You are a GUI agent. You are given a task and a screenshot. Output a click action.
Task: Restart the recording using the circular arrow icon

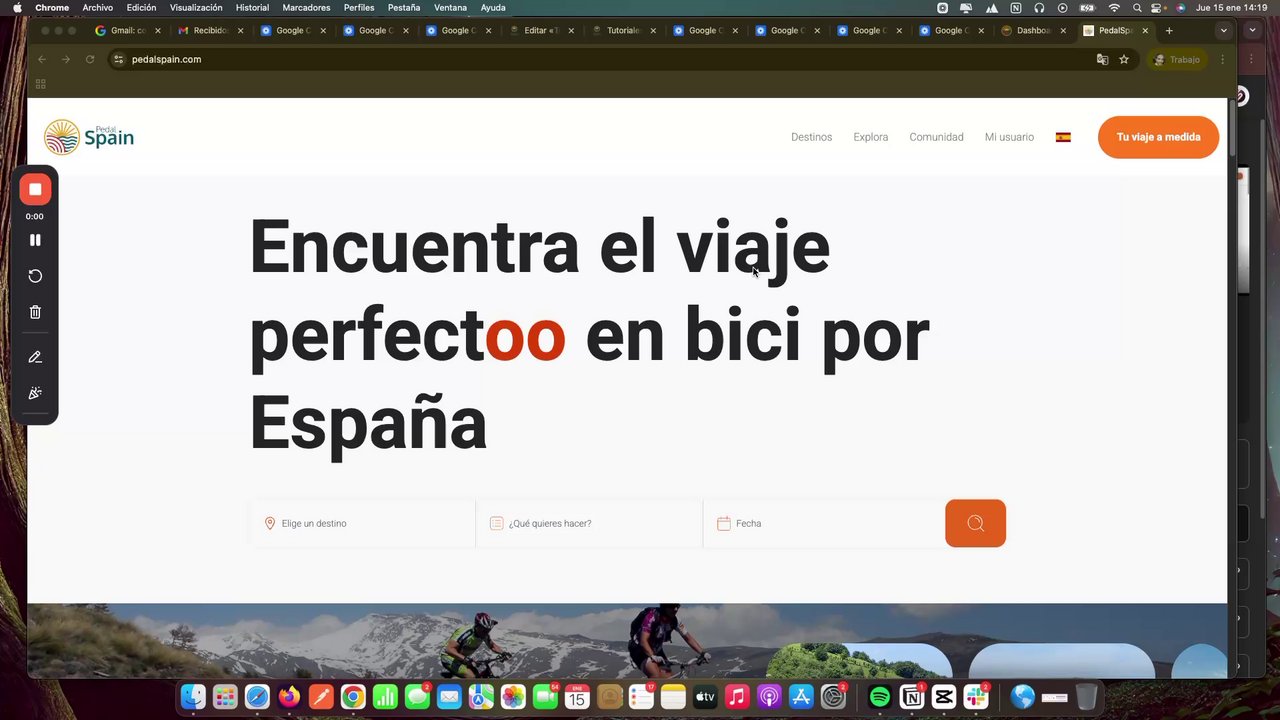pos(35,276)
